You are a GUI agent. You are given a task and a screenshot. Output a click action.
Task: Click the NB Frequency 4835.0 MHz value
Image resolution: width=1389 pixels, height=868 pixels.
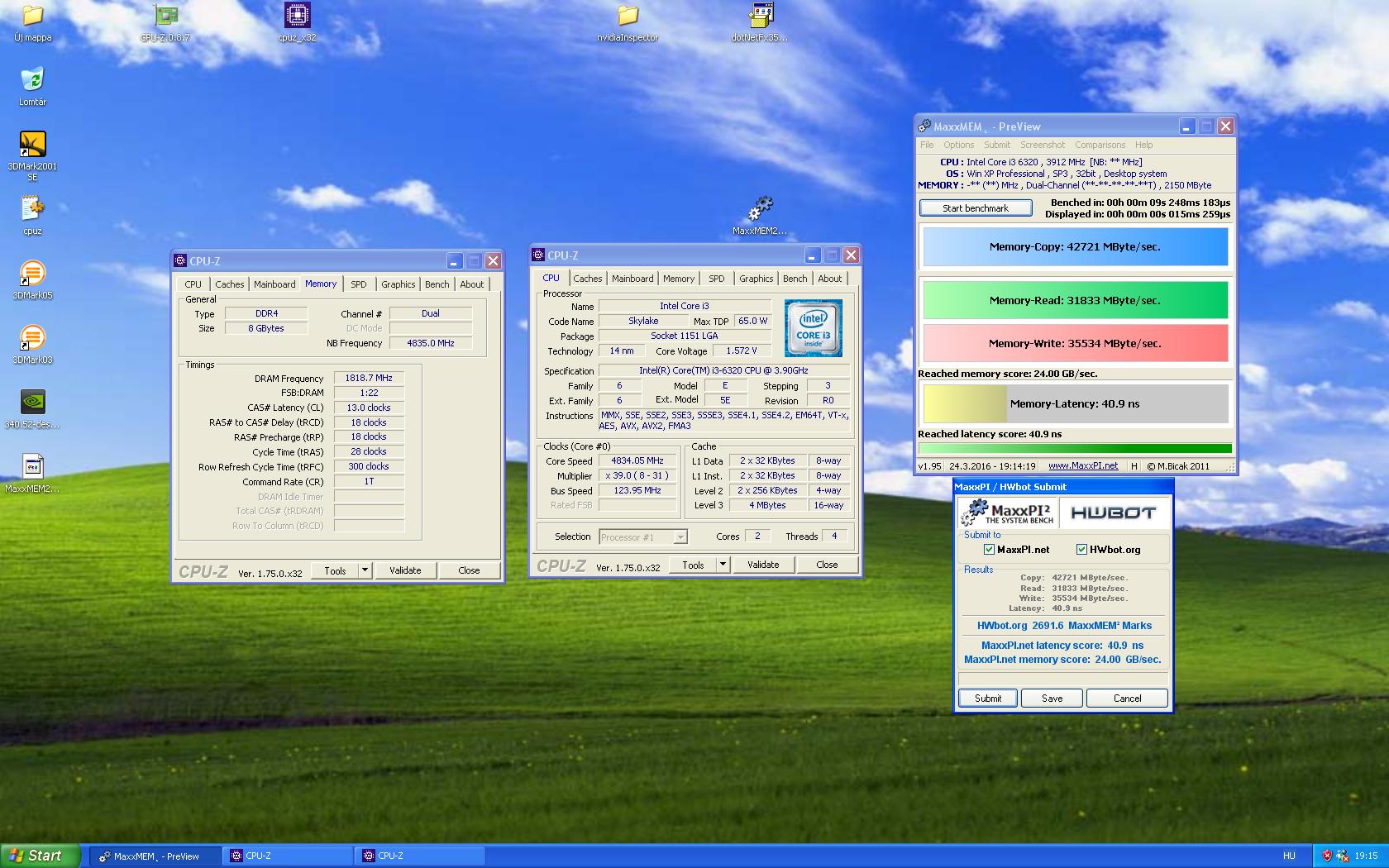(x=431, y=343)
